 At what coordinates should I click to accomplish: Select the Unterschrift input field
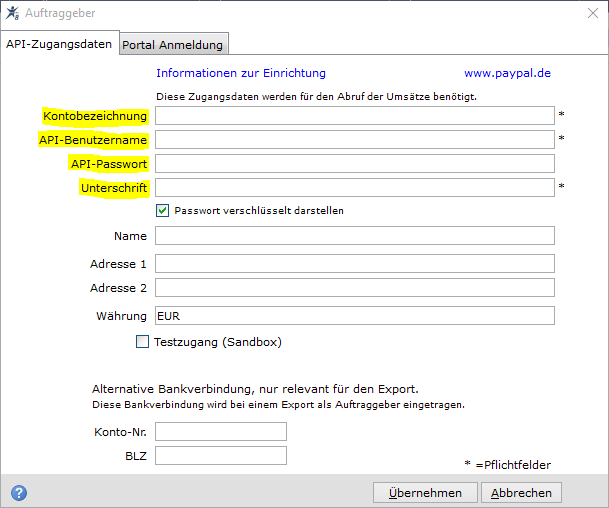(x=355, y=188)
